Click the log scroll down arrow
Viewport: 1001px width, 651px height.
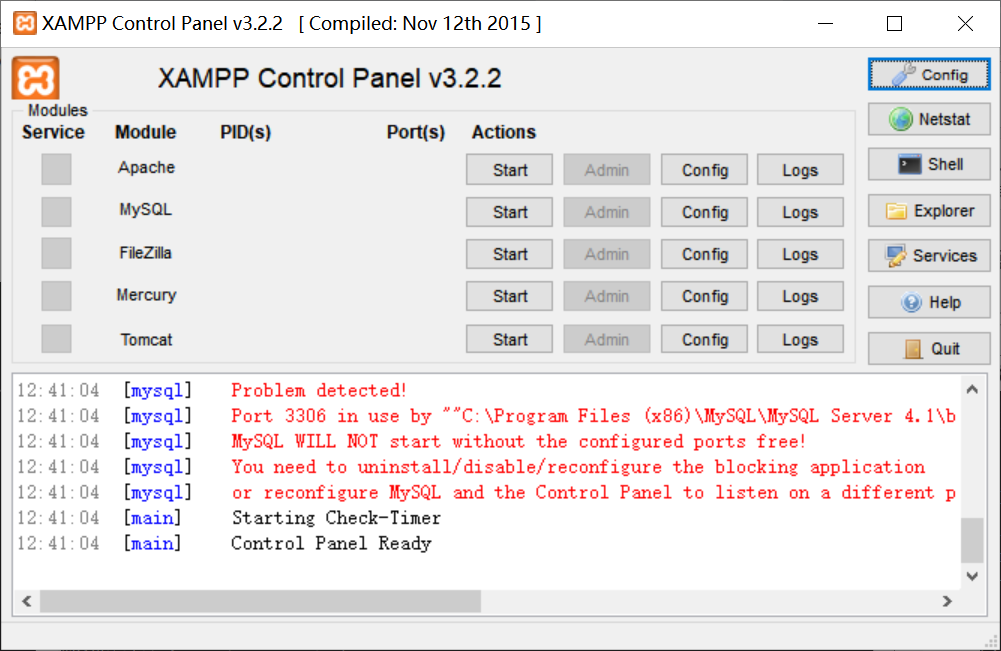point(972,576)
